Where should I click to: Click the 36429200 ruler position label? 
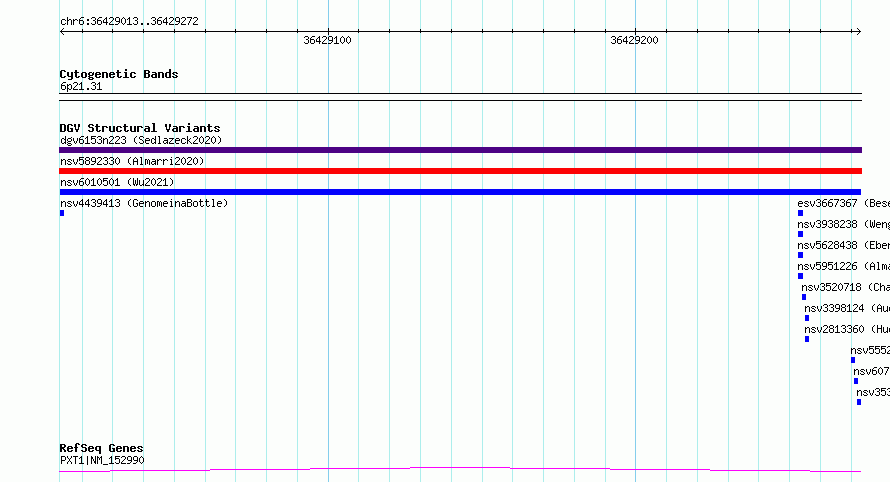point(634,40)
